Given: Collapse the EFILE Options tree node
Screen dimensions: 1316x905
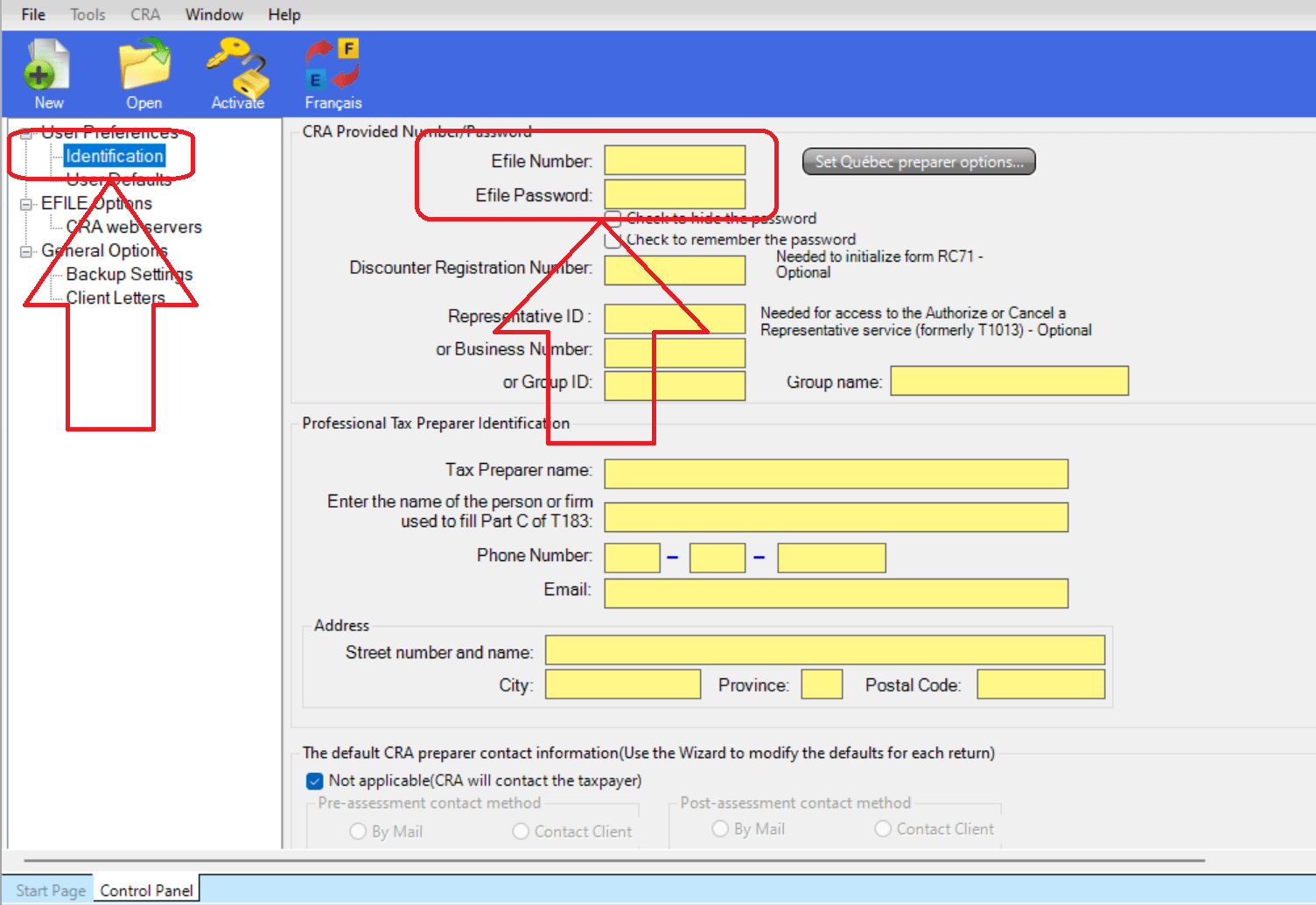Looking at the screenshot, I should (x=26, y=204).
